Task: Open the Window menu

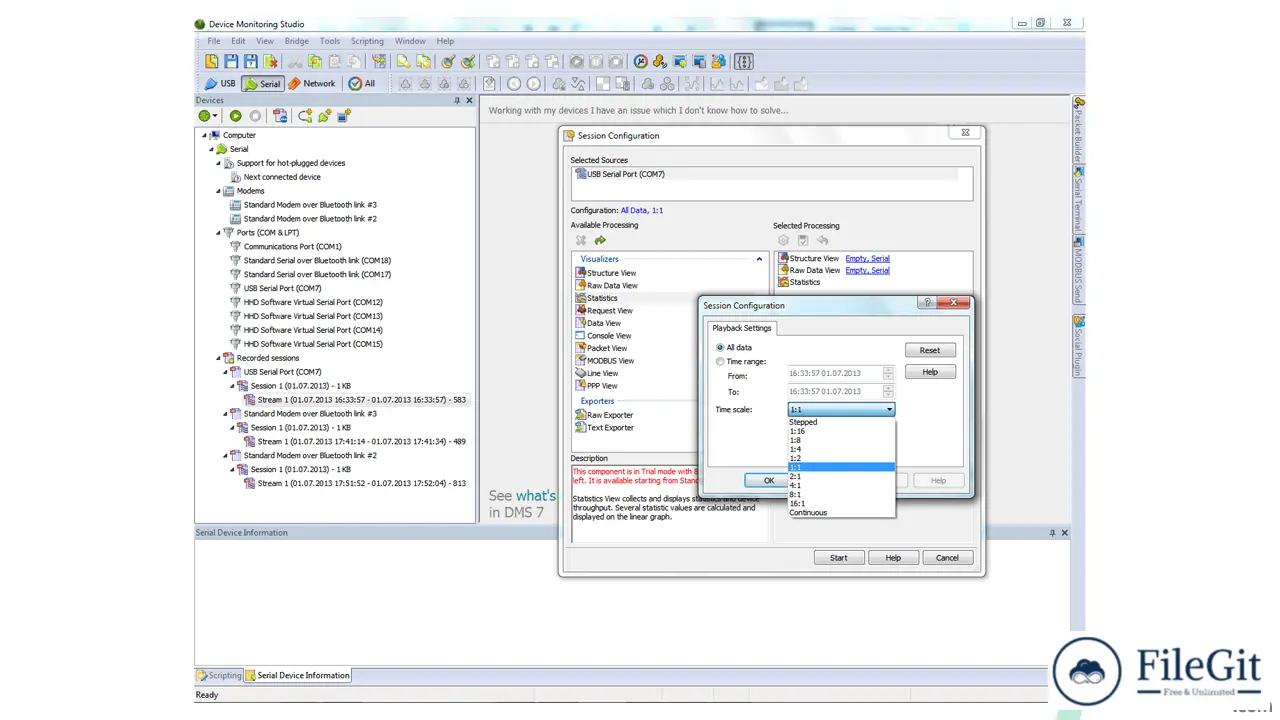Action: (x=410, y=41)
